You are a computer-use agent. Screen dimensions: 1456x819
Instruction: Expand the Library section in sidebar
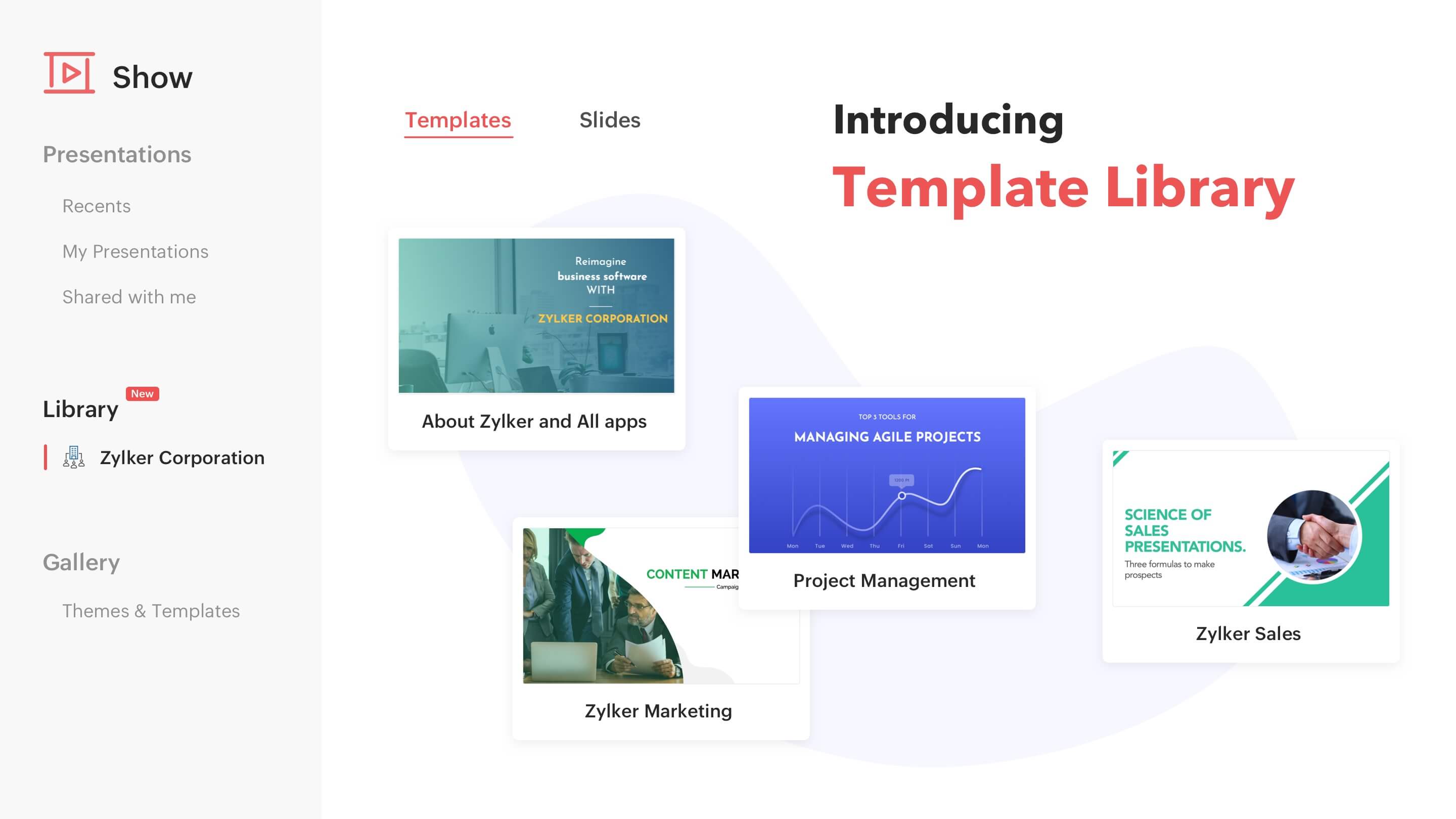81,407
